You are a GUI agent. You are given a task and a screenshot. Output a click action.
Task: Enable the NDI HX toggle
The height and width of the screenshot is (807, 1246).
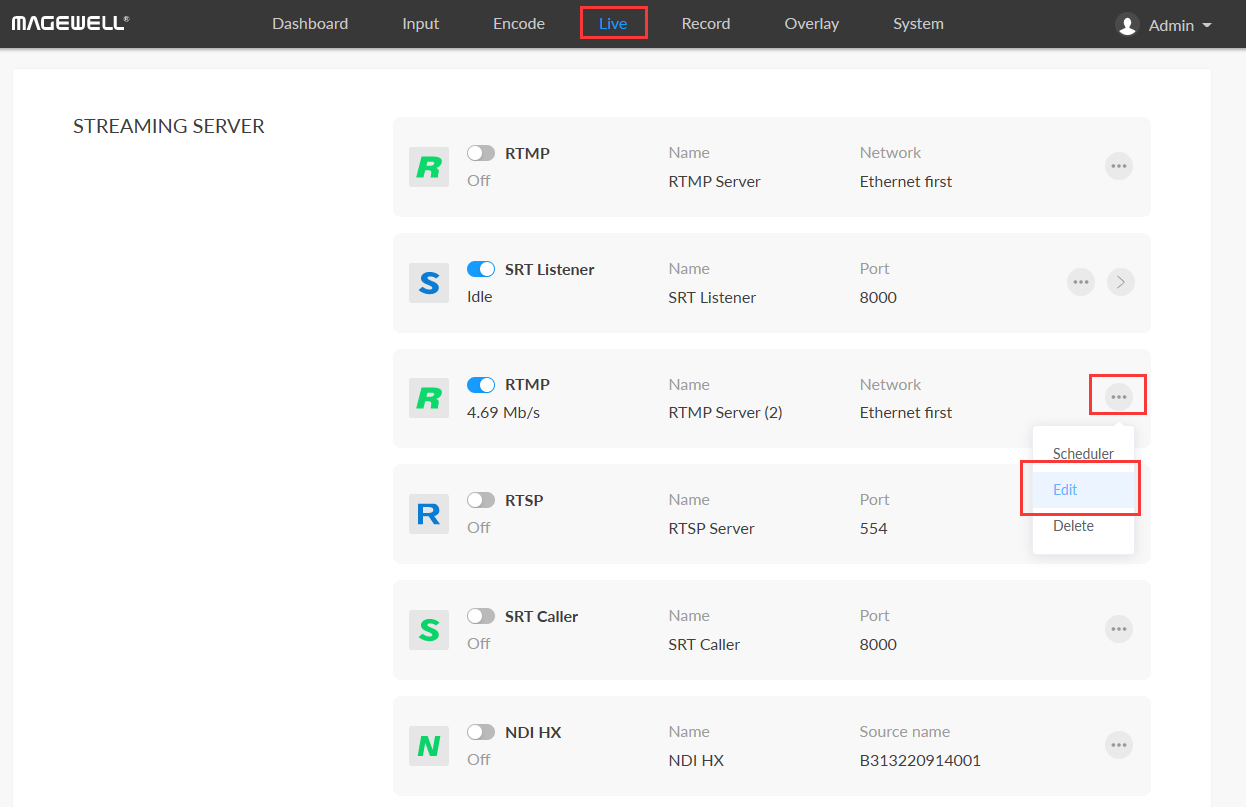(481, 732)
